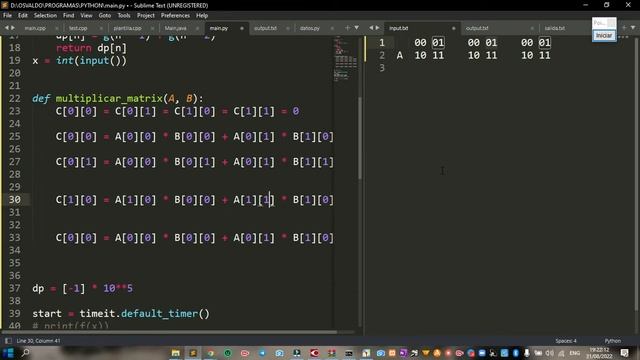The width and height of the screenshot is (640, 360).
Task: Close the test.cpp tab
Action: point(101,29)
